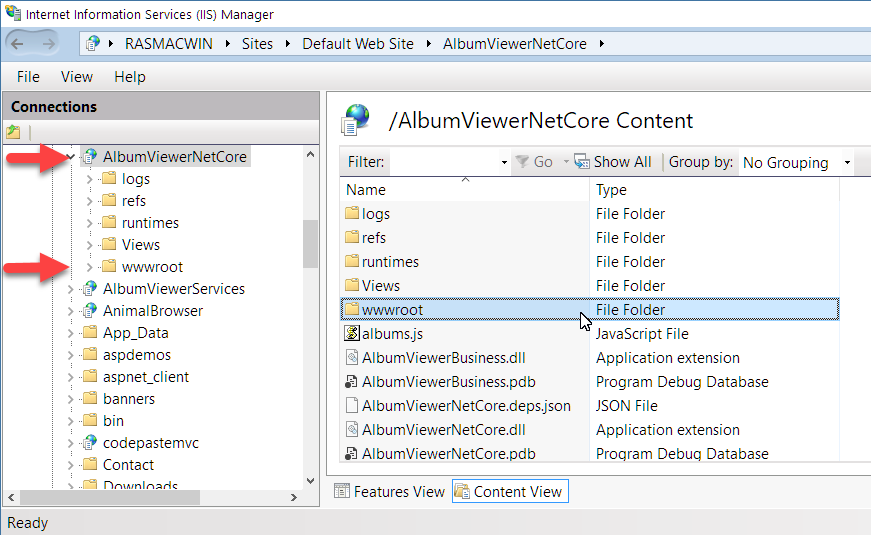Click the tree scrollbar up arrow

click(311, 154)
